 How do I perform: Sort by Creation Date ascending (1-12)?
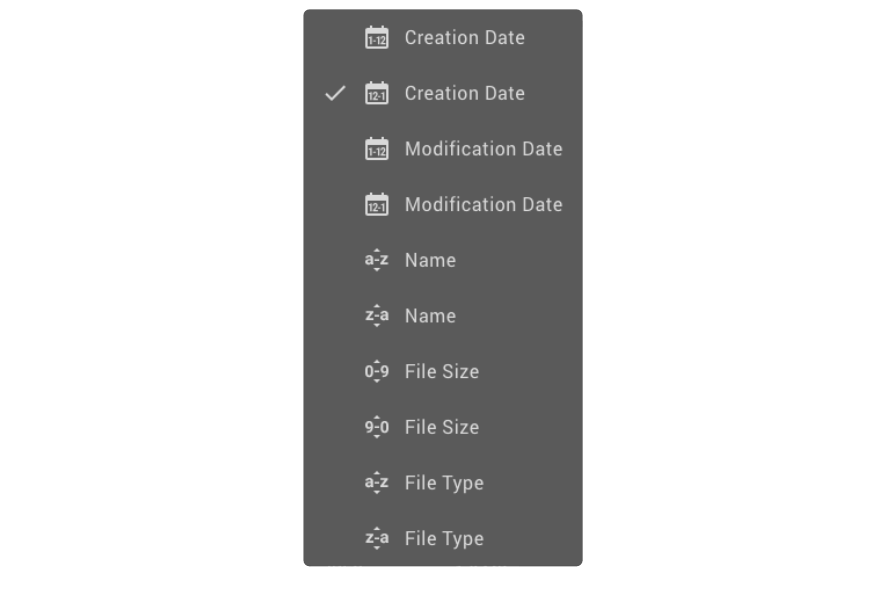click(x=464, y=38)
